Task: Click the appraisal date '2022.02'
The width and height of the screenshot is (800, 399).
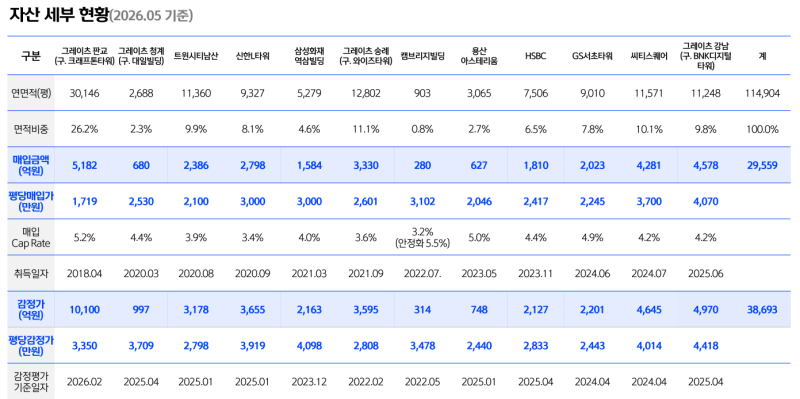Action: click(x=366, y=381)
